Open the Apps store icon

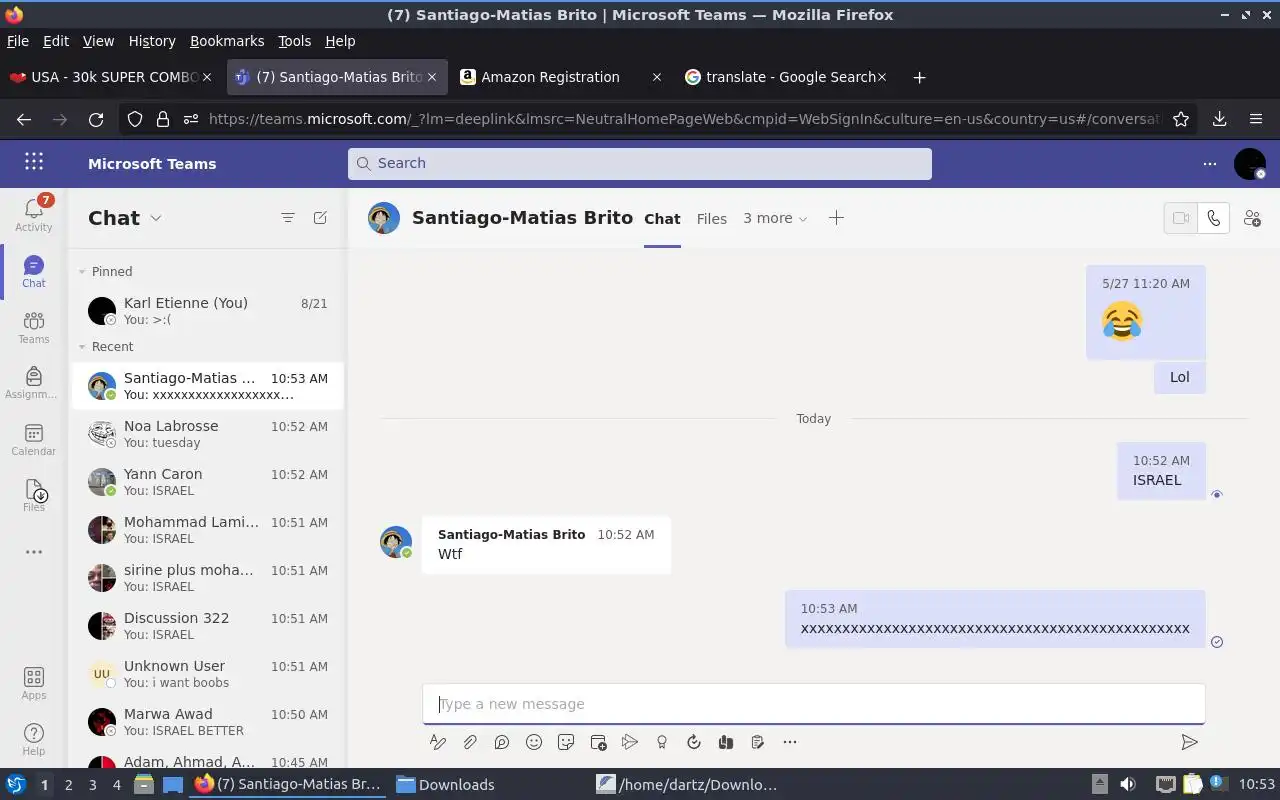[33, 684]
